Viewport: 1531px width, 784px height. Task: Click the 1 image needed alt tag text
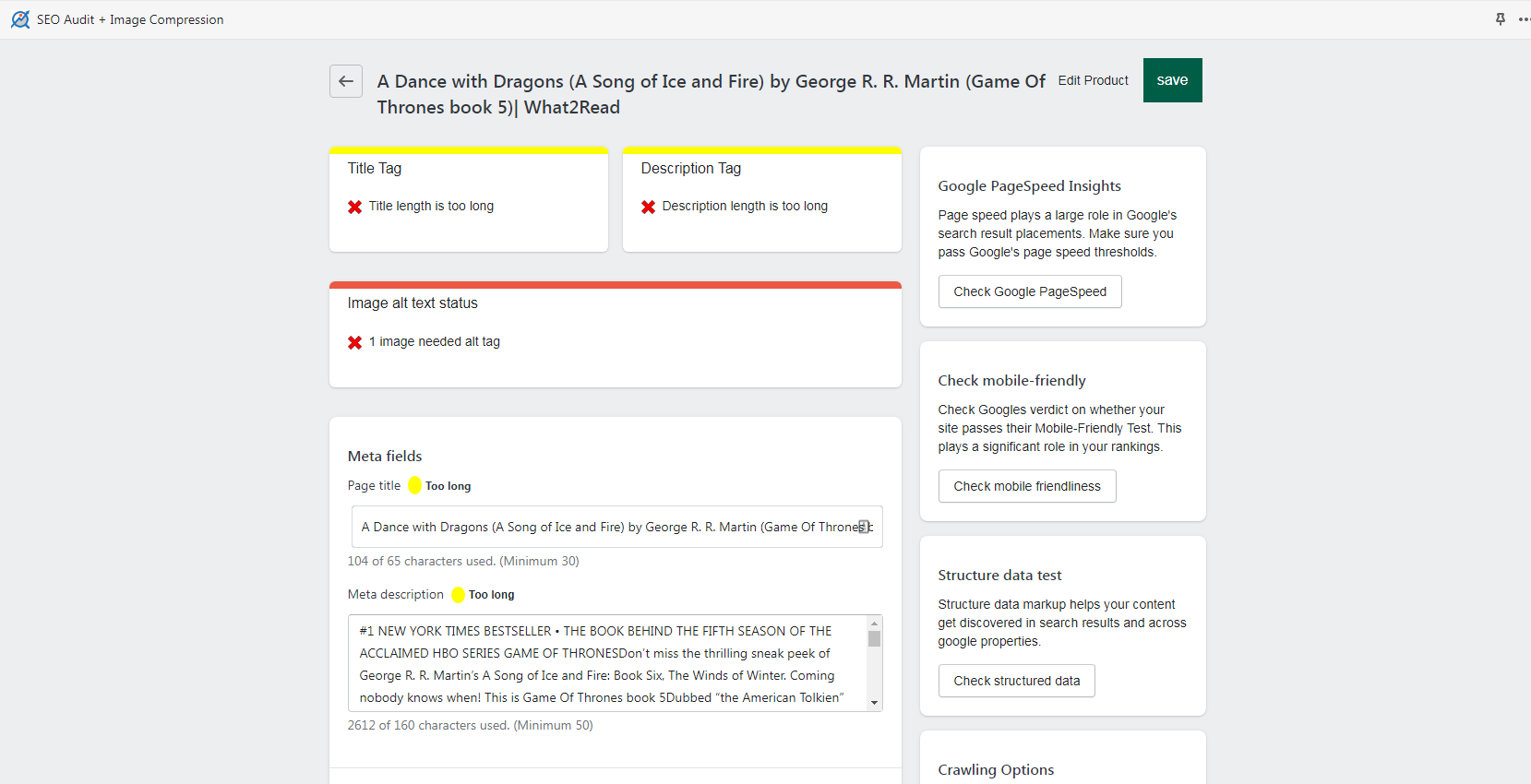(x=435, y=341)
